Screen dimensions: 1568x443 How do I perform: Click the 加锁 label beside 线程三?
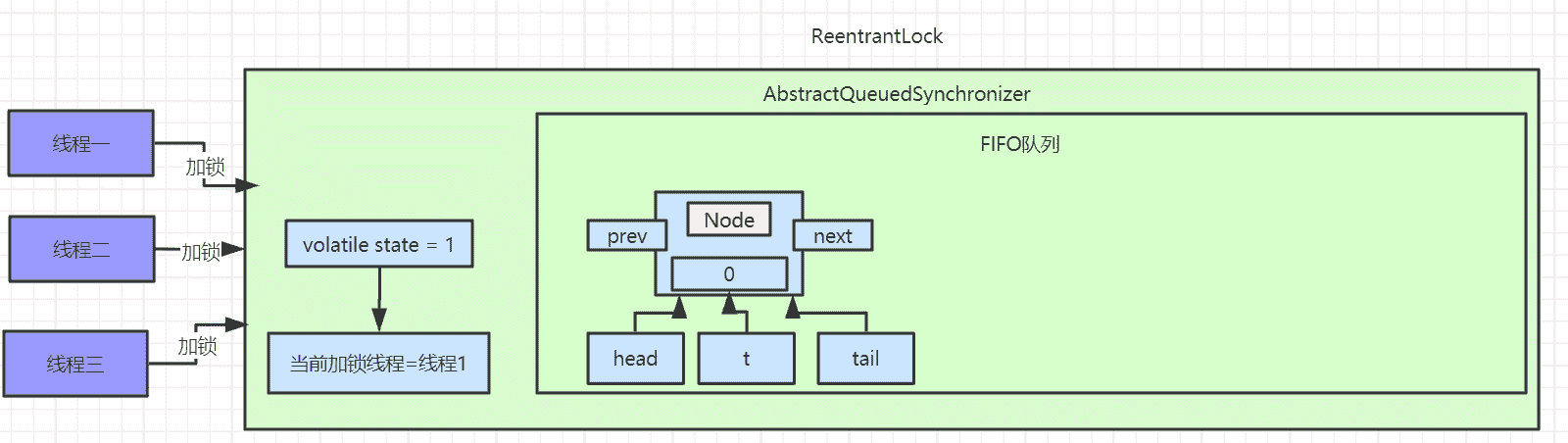pyautogui.click(x=197, y=346)
